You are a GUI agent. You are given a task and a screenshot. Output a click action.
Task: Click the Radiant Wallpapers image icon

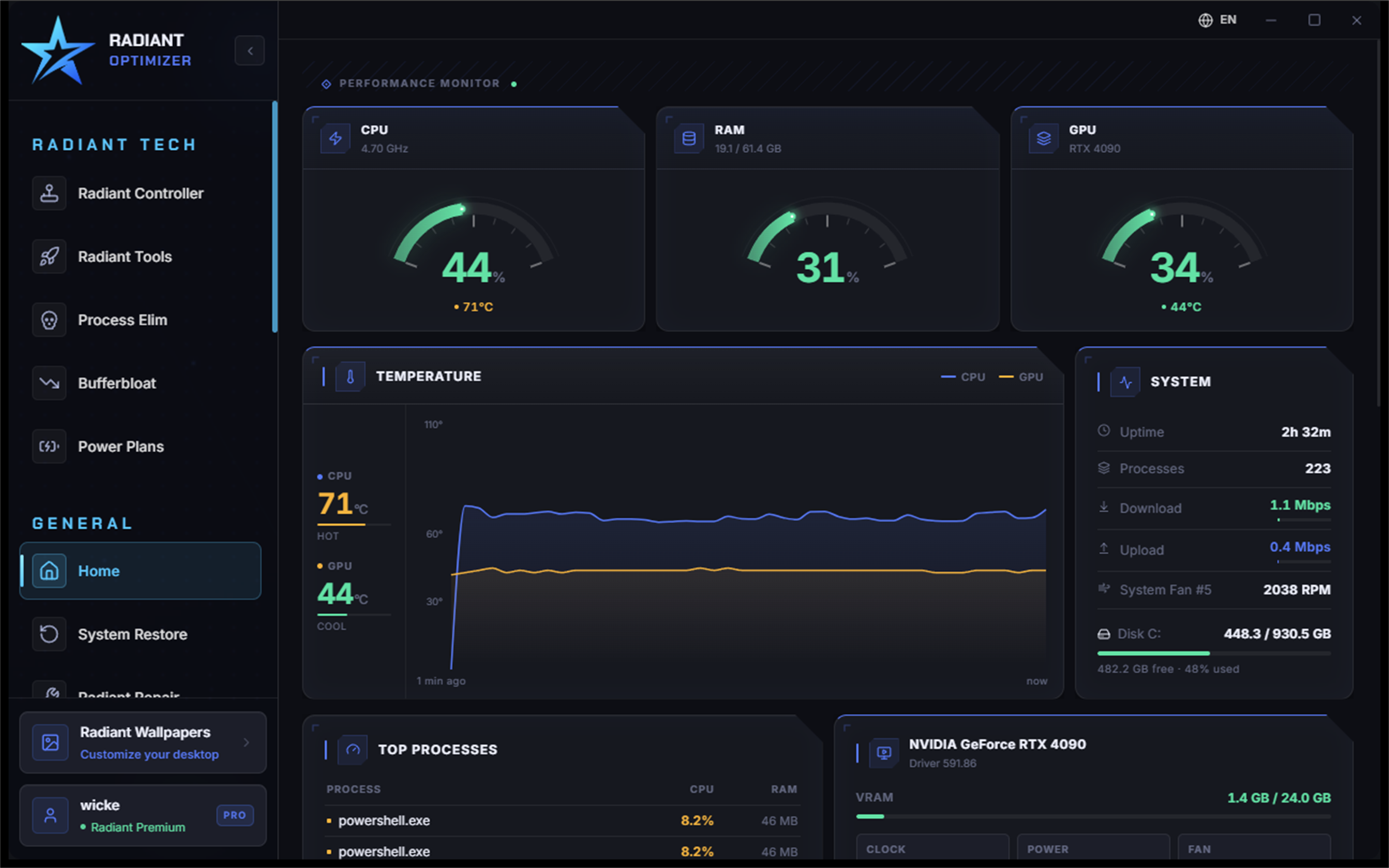pos(51,742)
